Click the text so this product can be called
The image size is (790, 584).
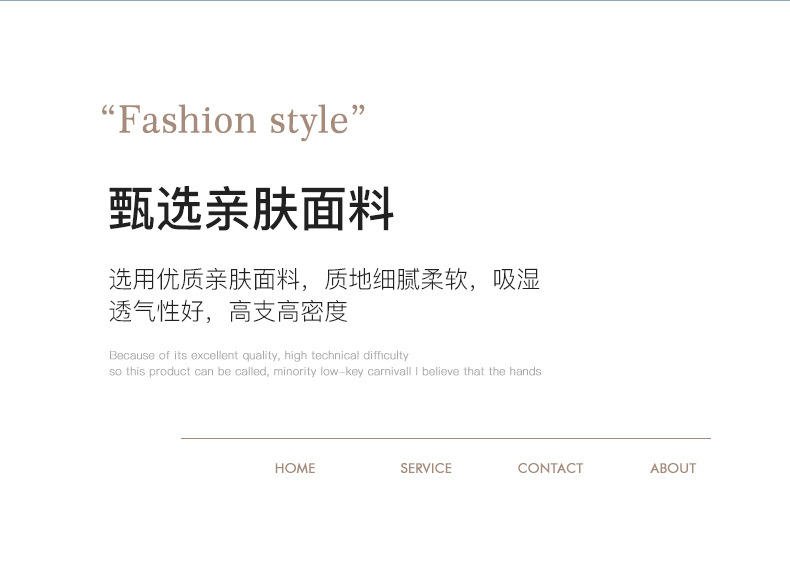pyautogui.click(x=187, y=371)
